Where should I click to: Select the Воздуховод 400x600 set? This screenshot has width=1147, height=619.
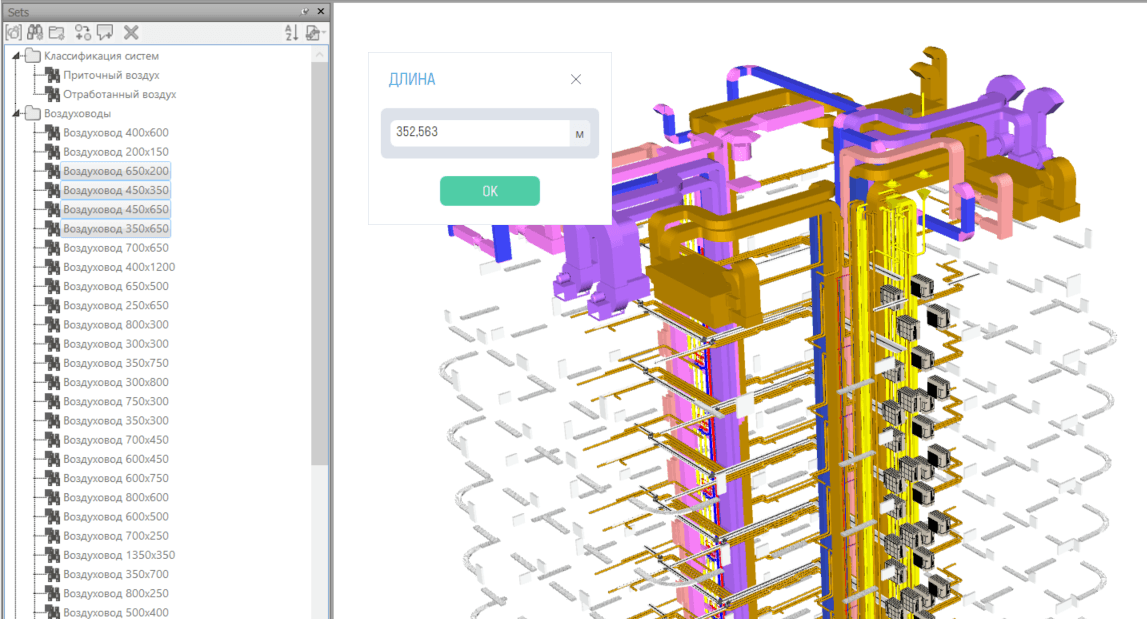116,133
